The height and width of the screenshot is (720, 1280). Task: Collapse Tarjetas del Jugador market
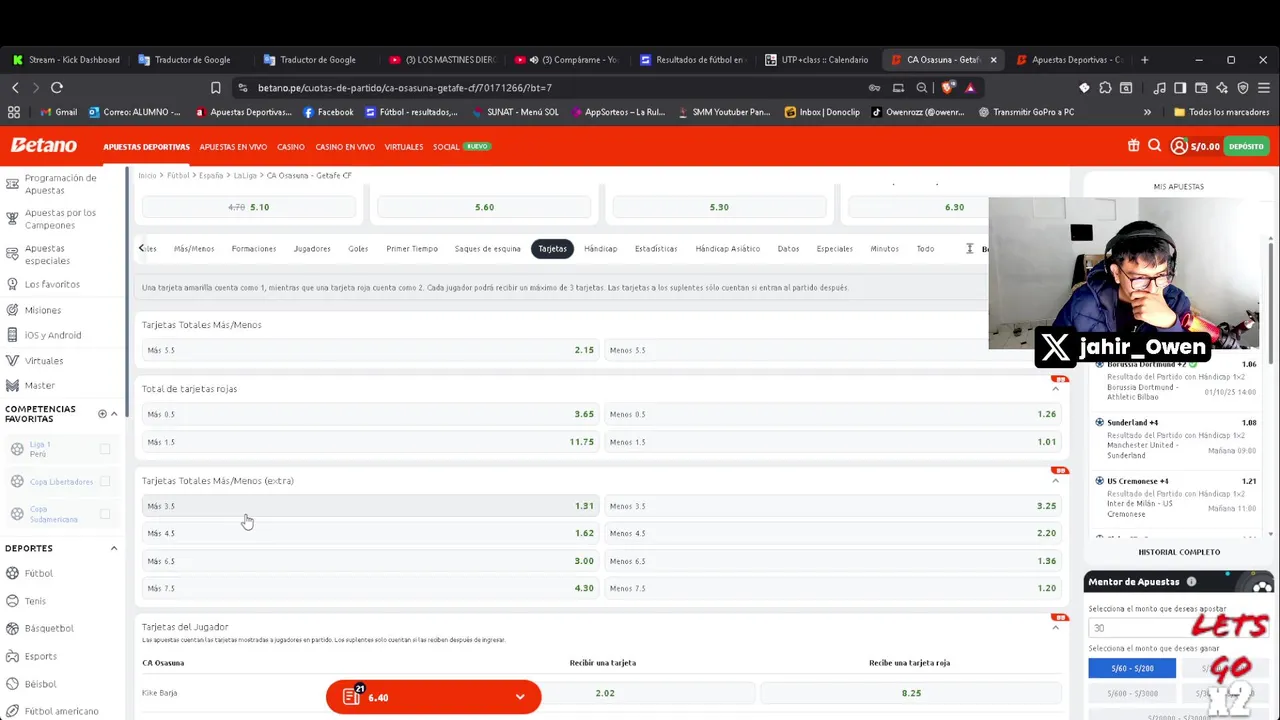[x=1055, y=627]
